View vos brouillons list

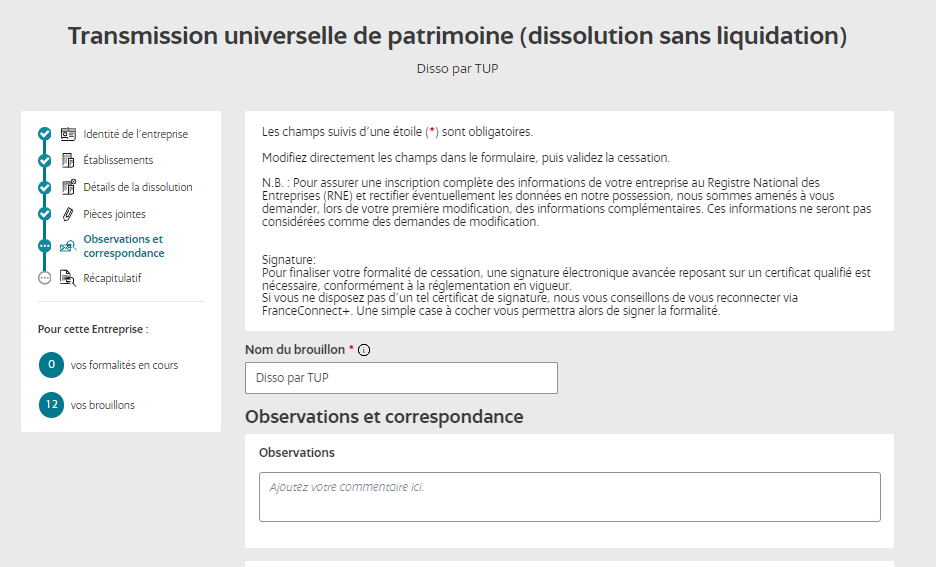(x=102, y=405)
